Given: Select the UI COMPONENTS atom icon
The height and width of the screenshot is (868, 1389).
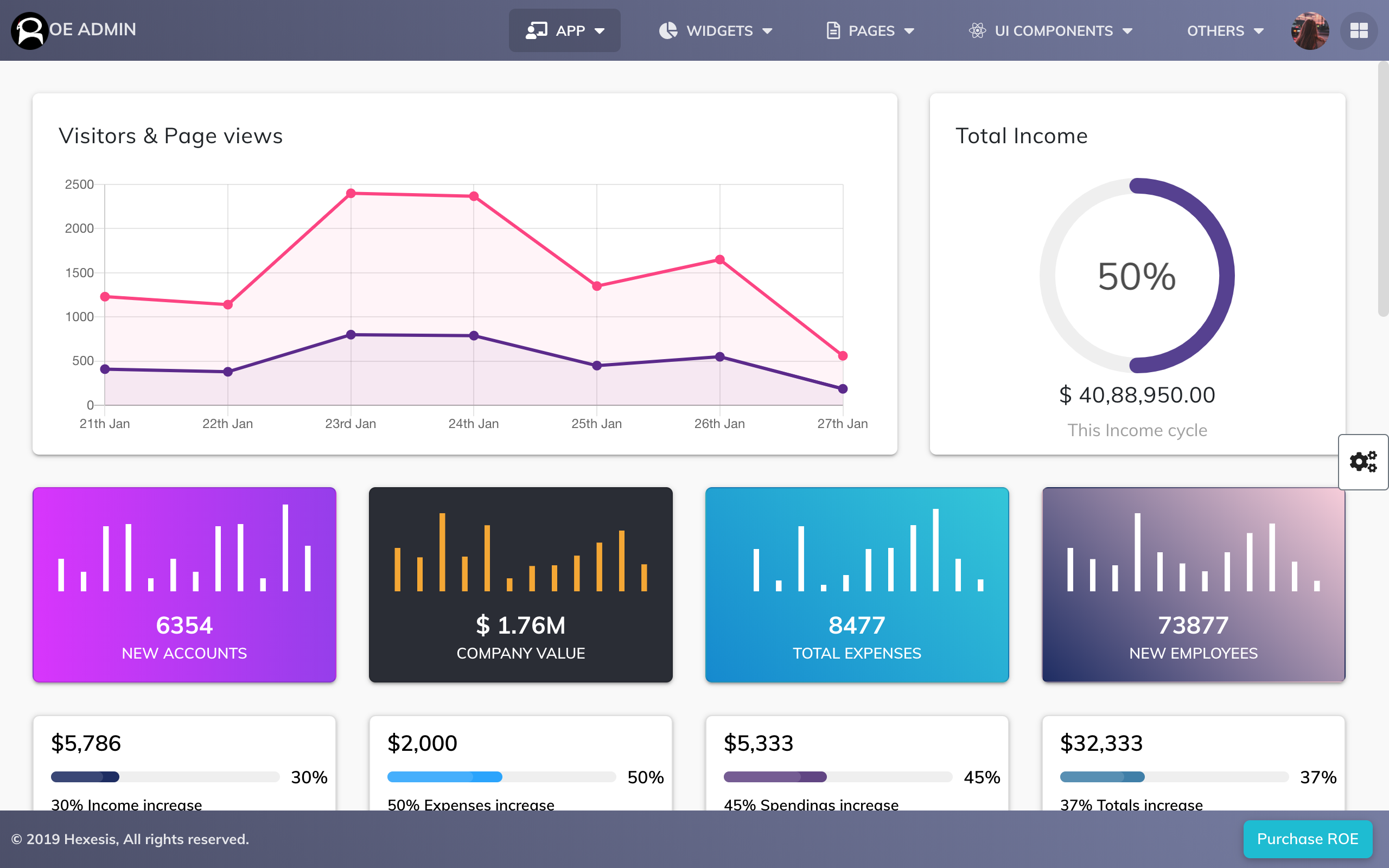Looking at the screenshot, I should pos(978,30).
